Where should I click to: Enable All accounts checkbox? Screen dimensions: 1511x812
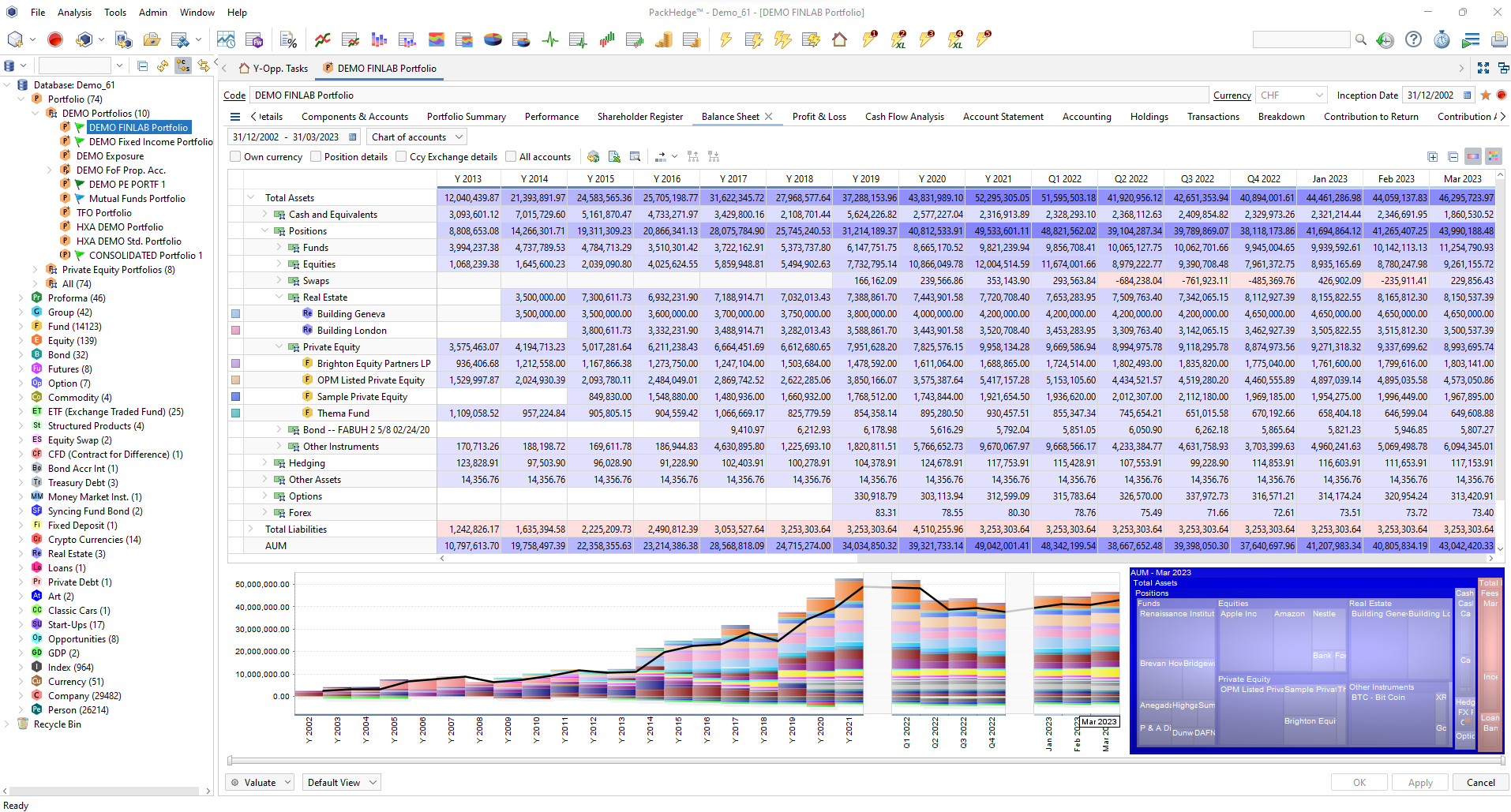click(512, 156)
